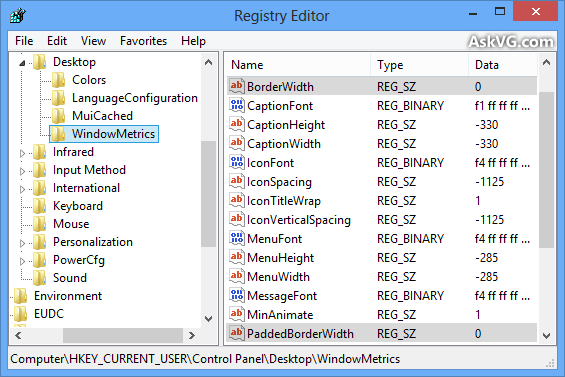565x377 pixels.
Task: Select the Personalization key label
Action: click(93, 242)
